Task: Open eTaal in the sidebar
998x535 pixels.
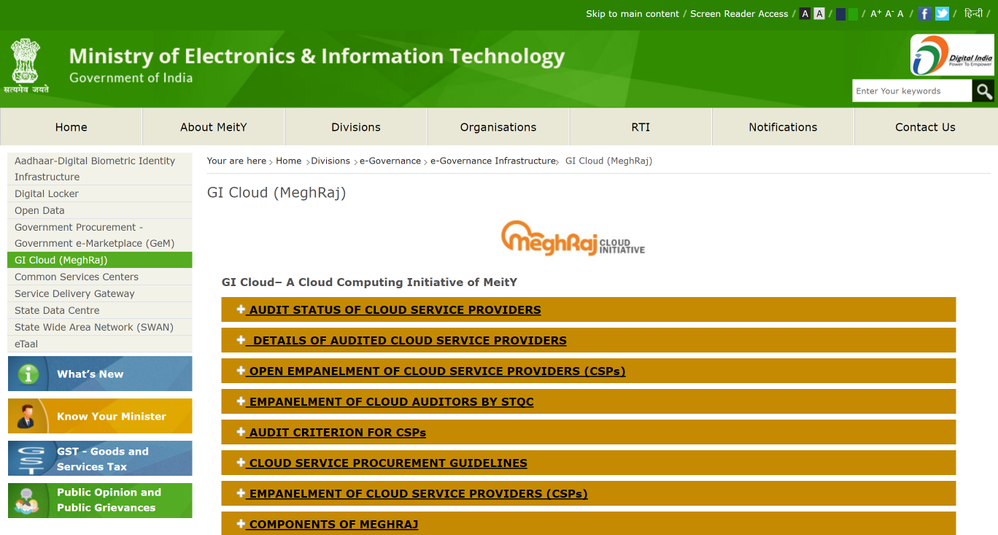Action: tap(99, 344)
